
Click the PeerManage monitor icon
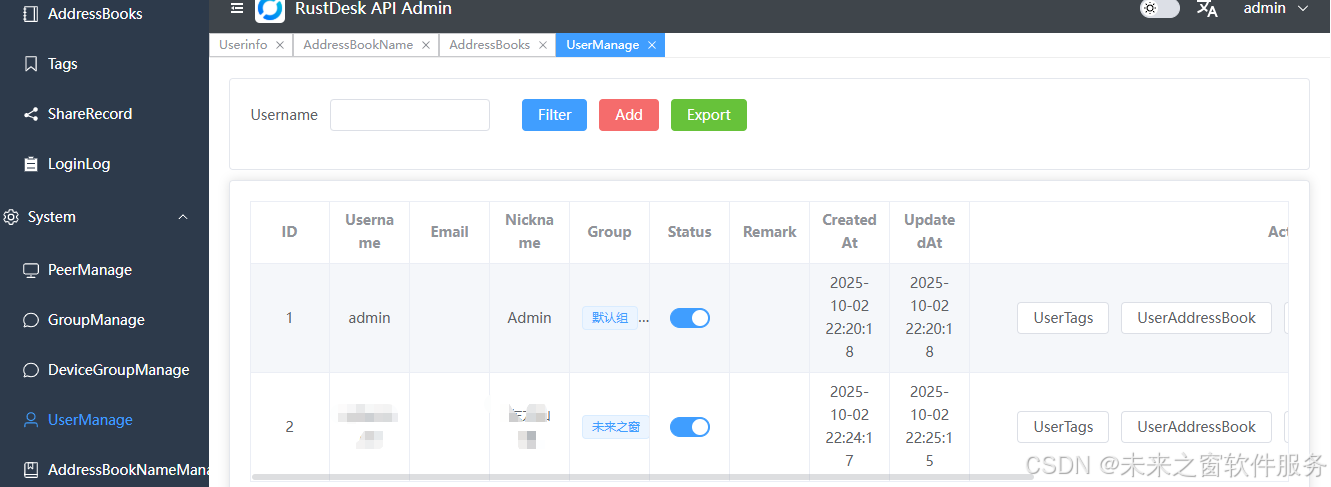31,270
